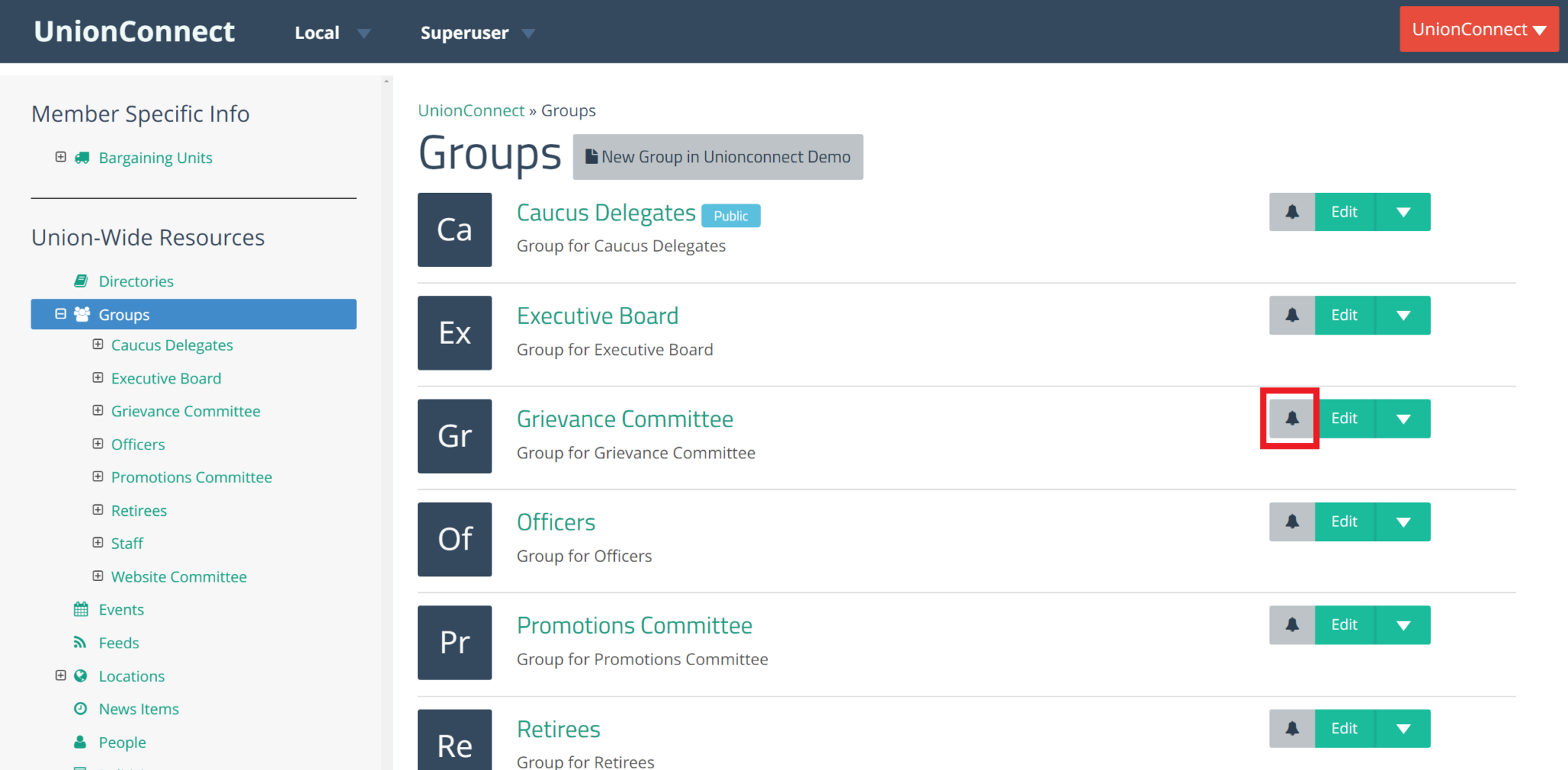The height and width of the screenshot is (770, 1568).
Task: Open the Executive Board group link
Action: point(597,315)
